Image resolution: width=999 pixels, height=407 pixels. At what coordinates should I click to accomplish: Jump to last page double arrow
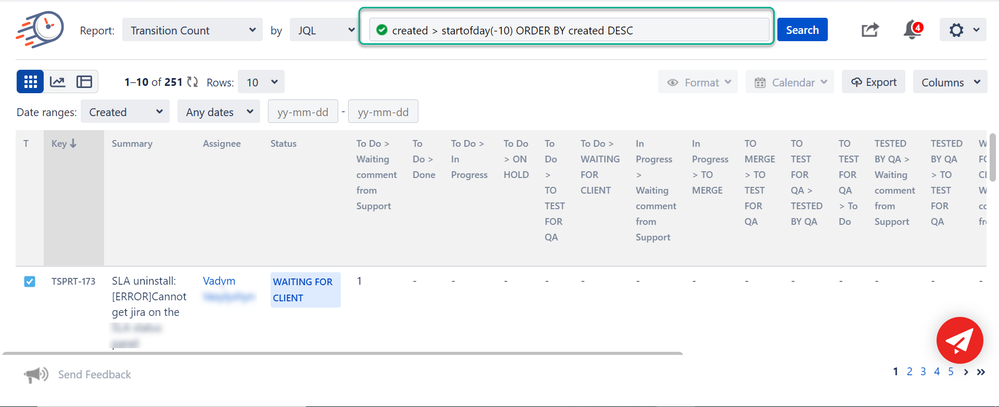pyautogui.click(x=981, y=372)
